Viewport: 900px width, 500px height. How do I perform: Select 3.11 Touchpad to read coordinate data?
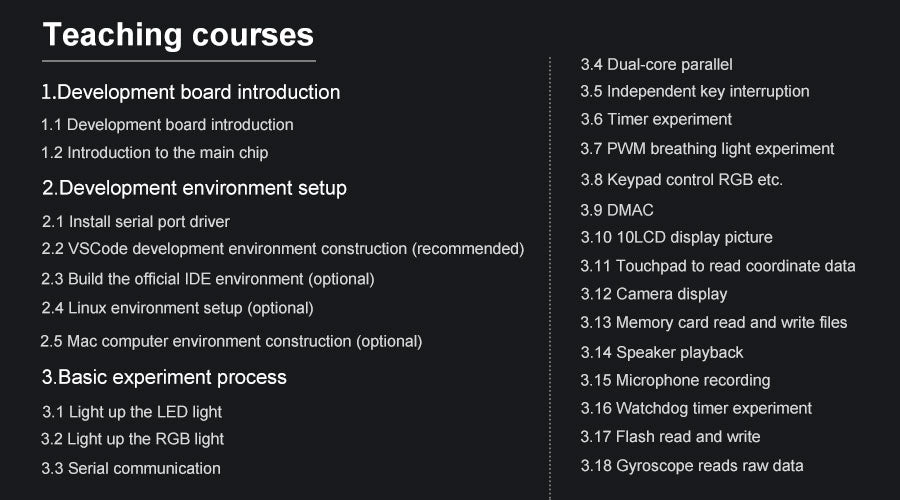pos(717,266)
